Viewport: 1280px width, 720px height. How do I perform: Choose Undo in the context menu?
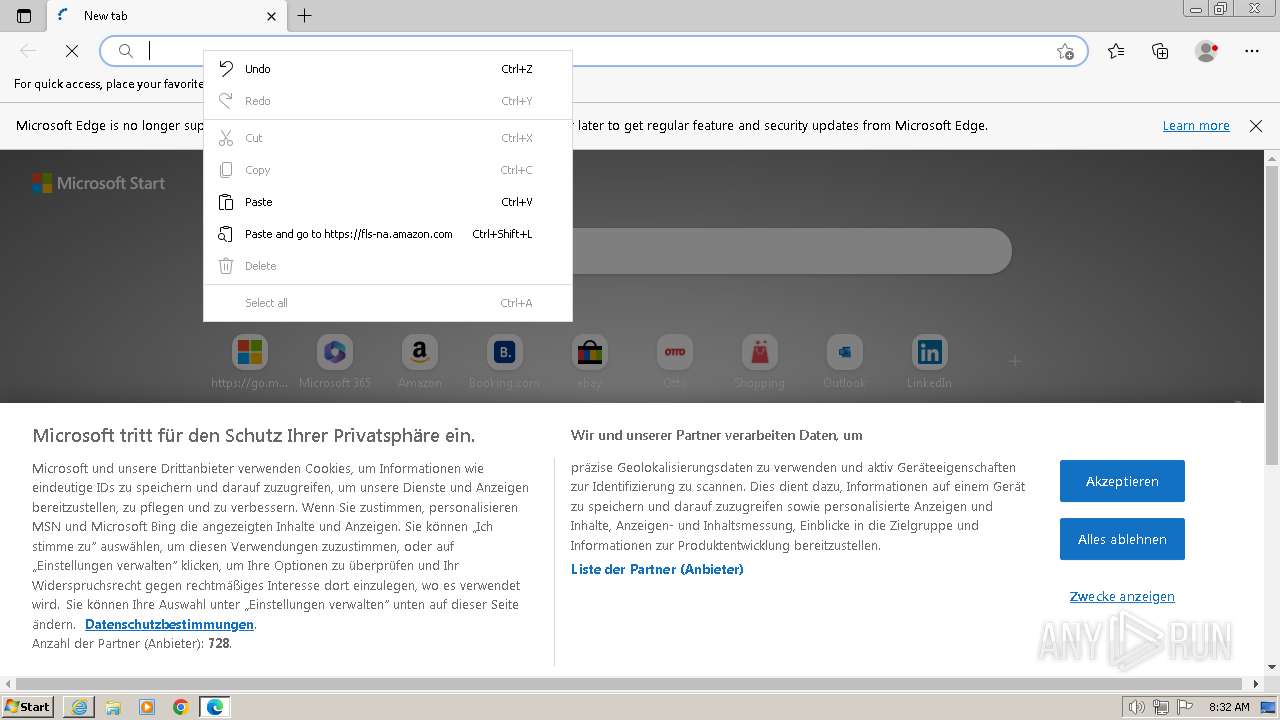388,69
